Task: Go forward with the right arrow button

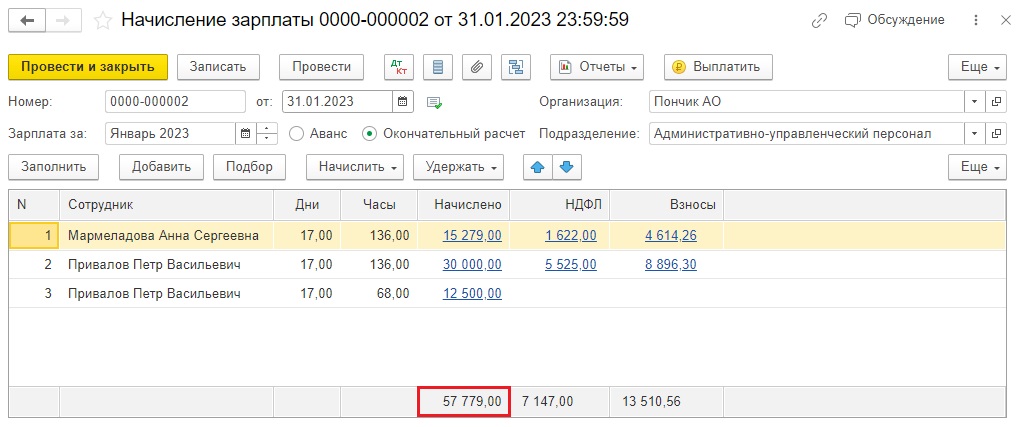Action: (64, 21)
